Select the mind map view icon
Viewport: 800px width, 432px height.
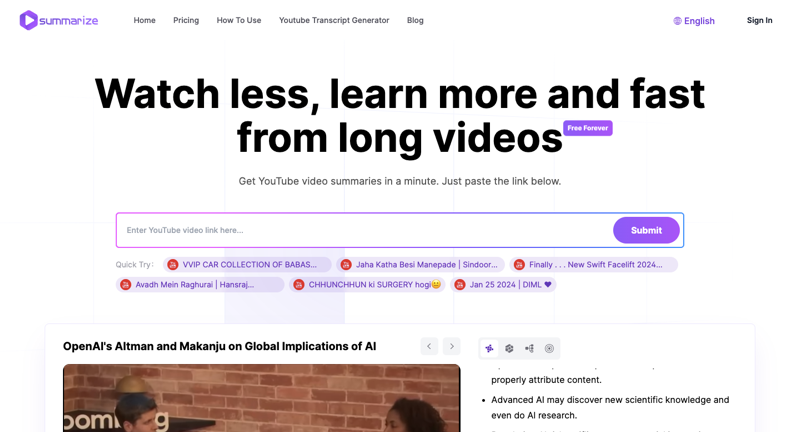tap(529, 348)
